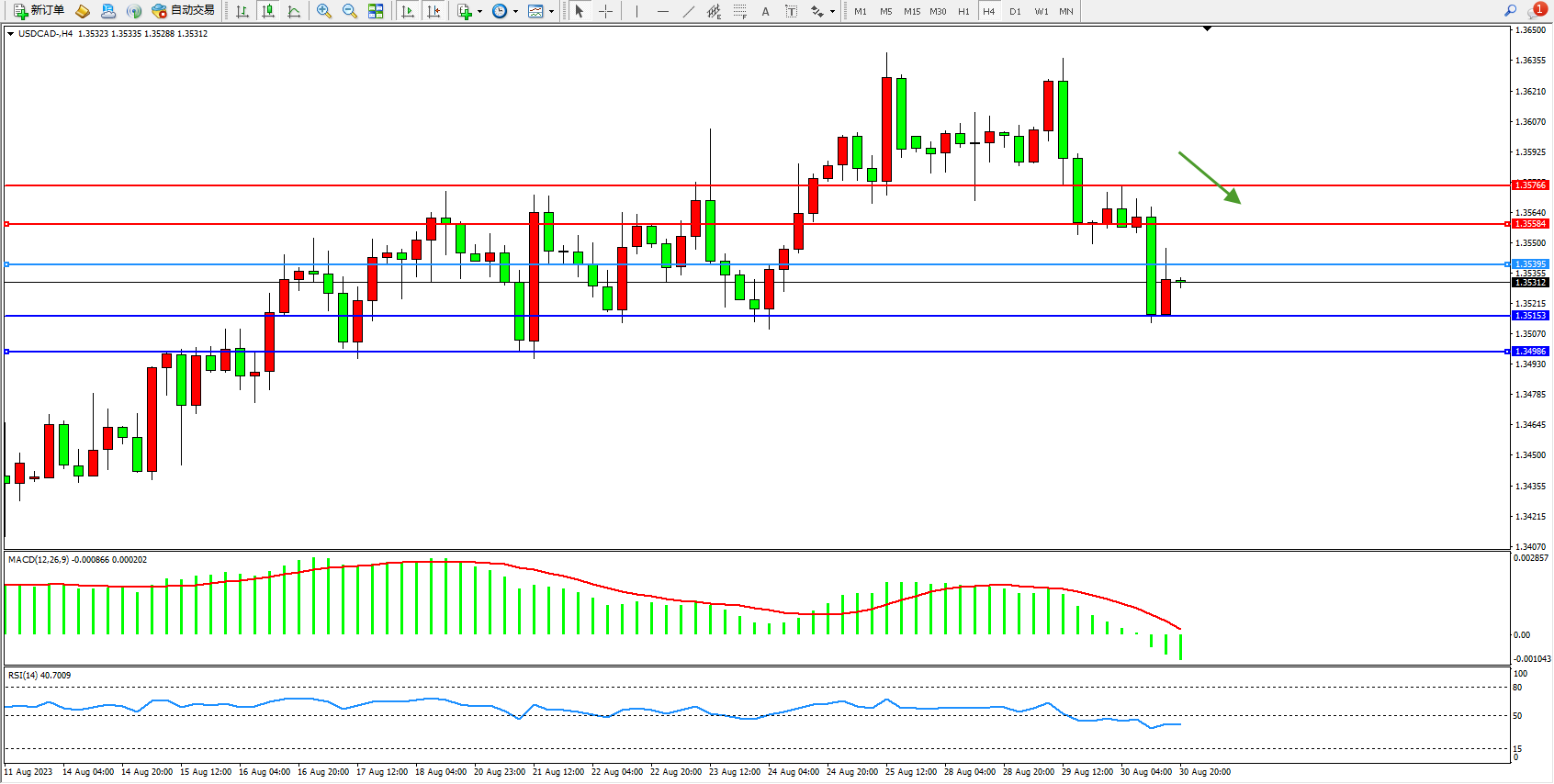
Task: Click the zoom out magnifier icon
Action: (x=350, y=11)
